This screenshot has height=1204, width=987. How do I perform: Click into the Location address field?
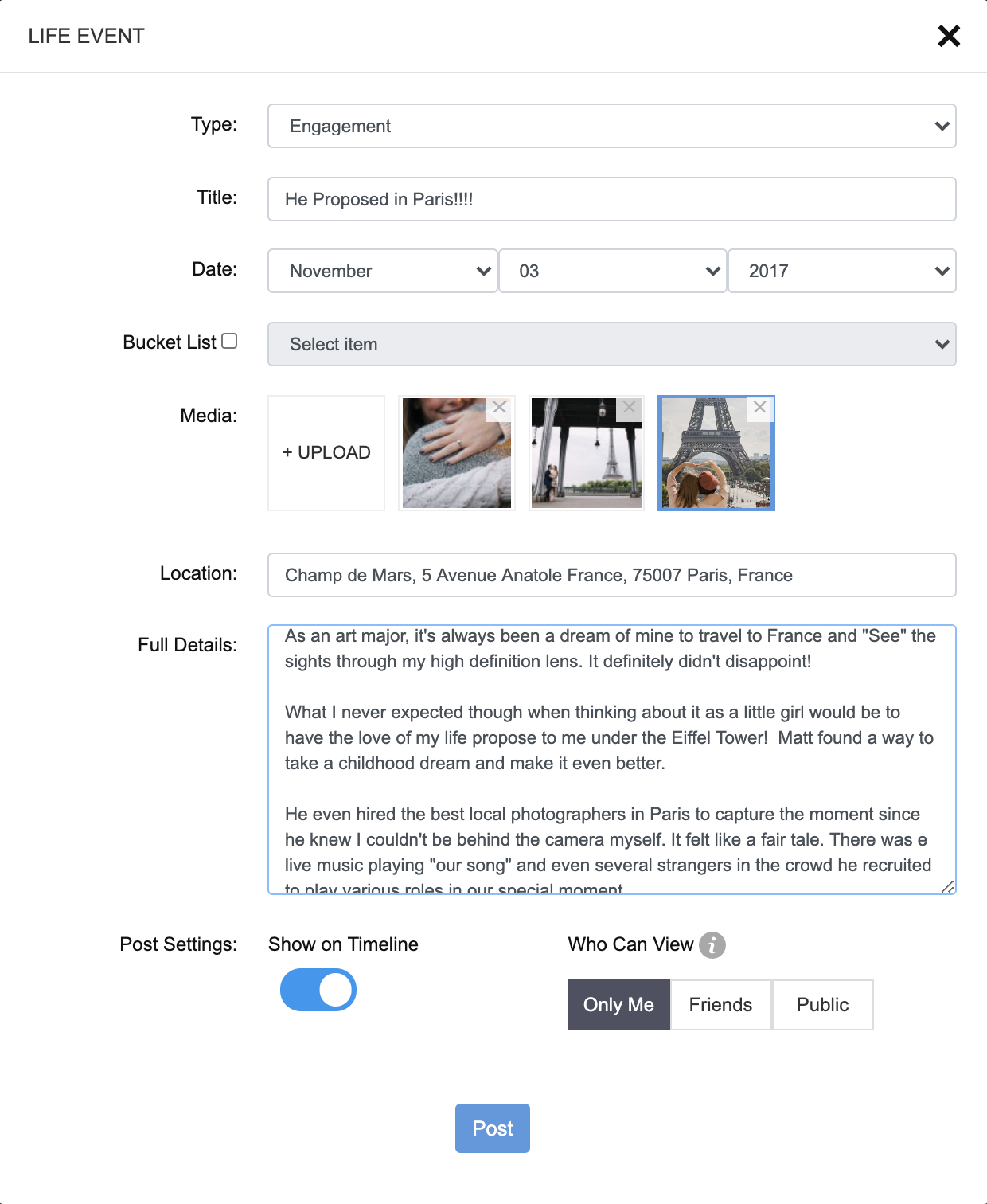coord(611,575)
